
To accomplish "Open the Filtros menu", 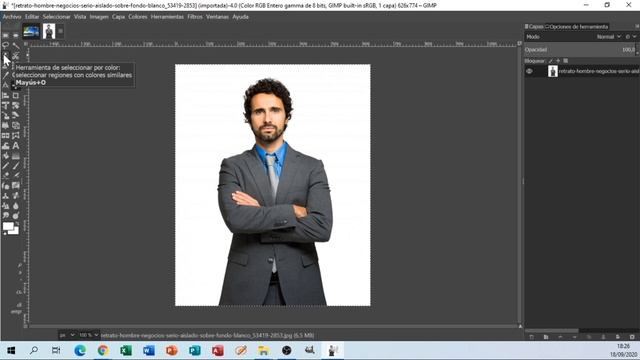I will (195, 17).
